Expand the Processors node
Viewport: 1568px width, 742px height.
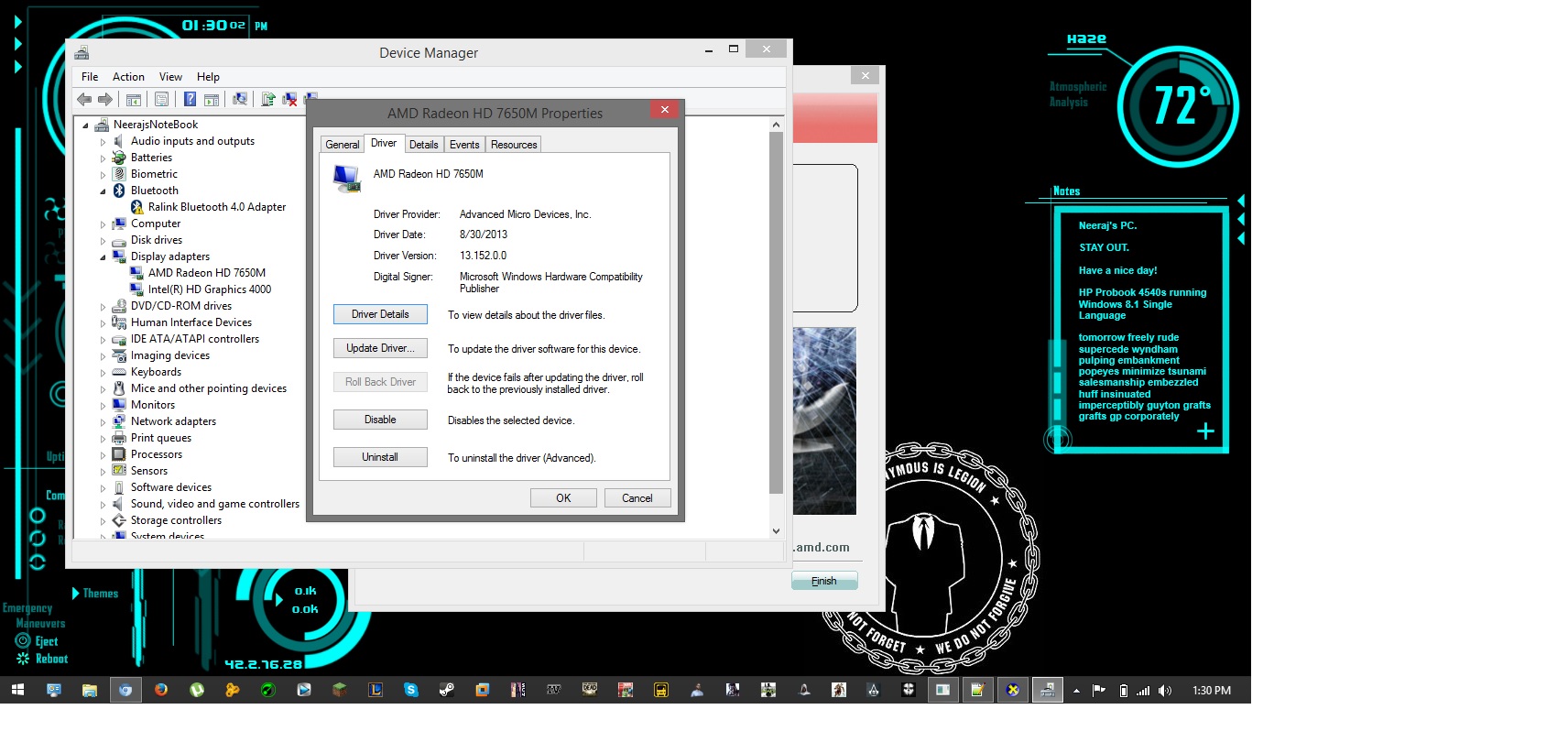click(103, 455)
